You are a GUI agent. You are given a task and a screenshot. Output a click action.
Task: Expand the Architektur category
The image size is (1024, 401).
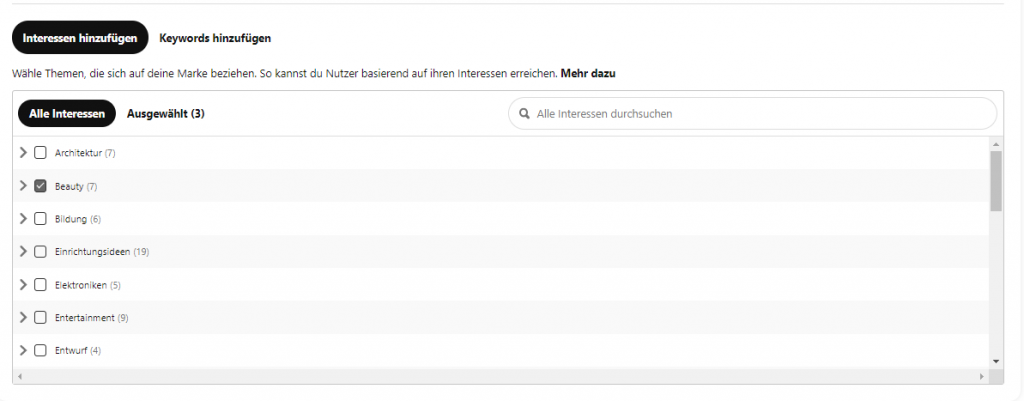tap(24, 153)
